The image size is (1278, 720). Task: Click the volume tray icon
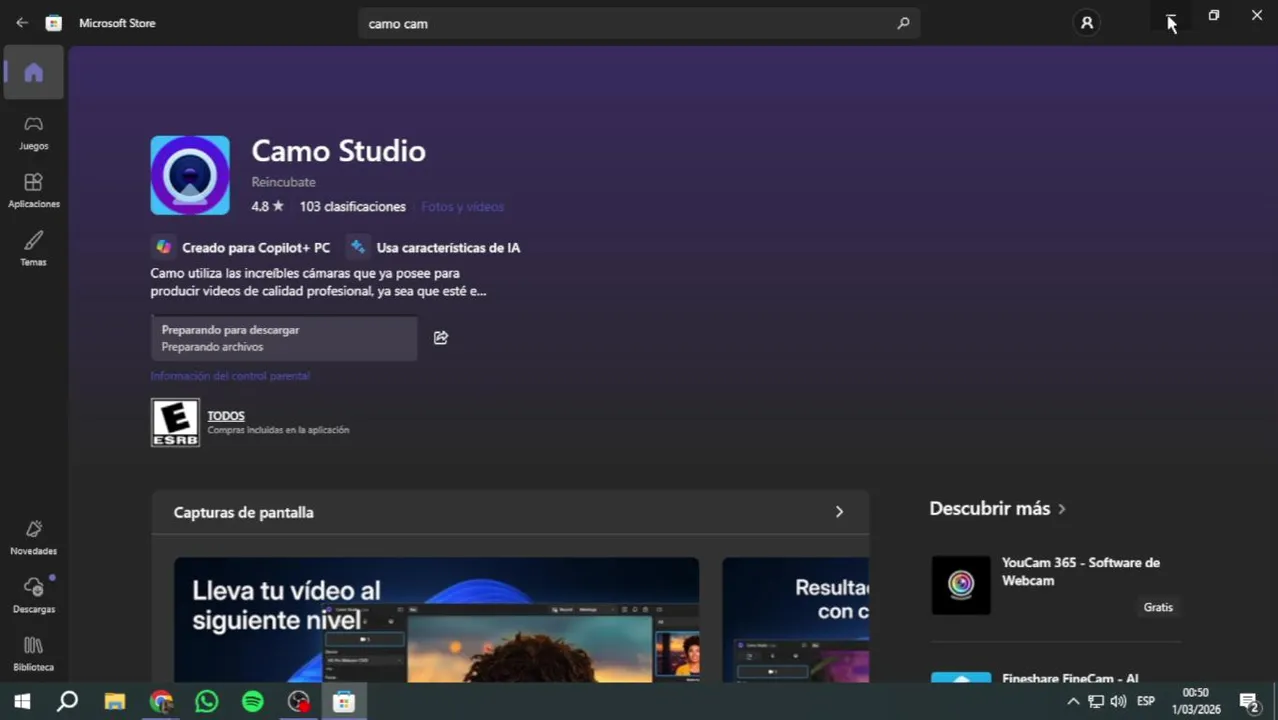pyautogui.click(x=1118, y=702)
